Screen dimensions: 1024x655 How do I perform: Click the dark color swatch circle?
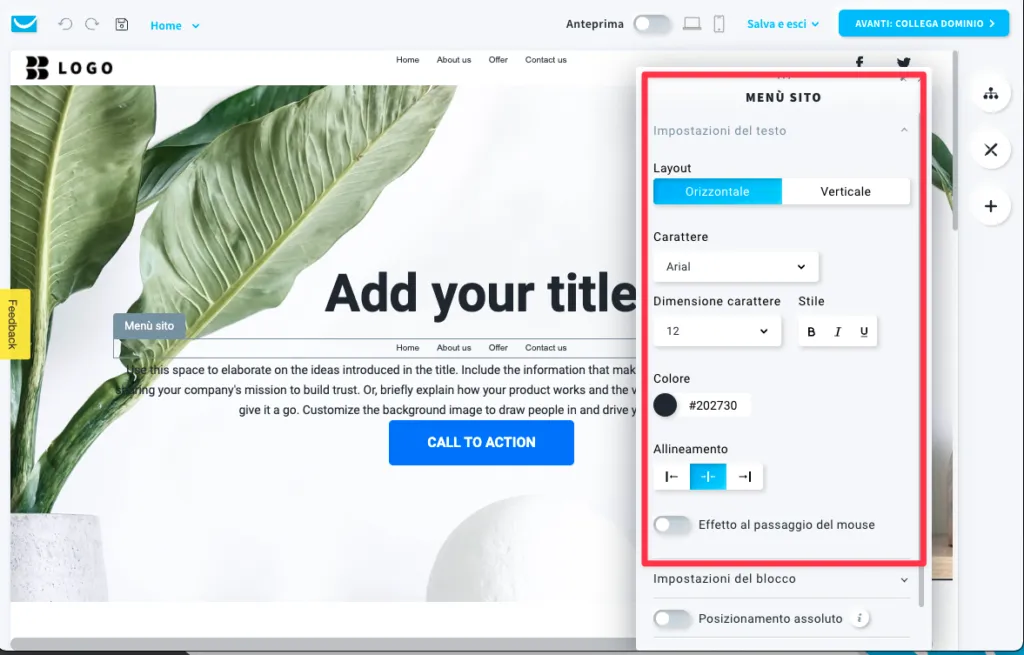pyautogui.click(x=665, y=405)
